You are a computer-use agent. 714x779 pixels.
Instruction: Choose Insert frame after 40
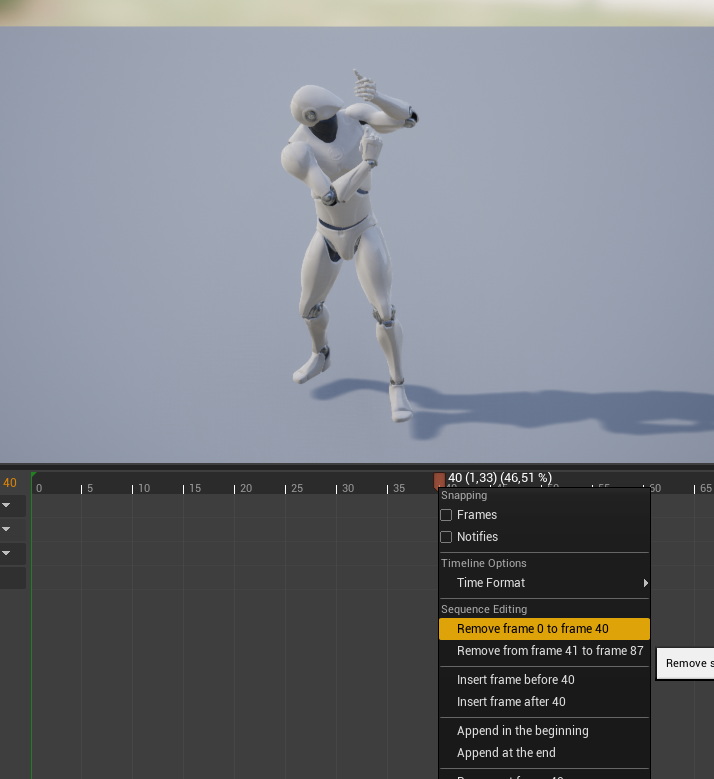[544, 702]
